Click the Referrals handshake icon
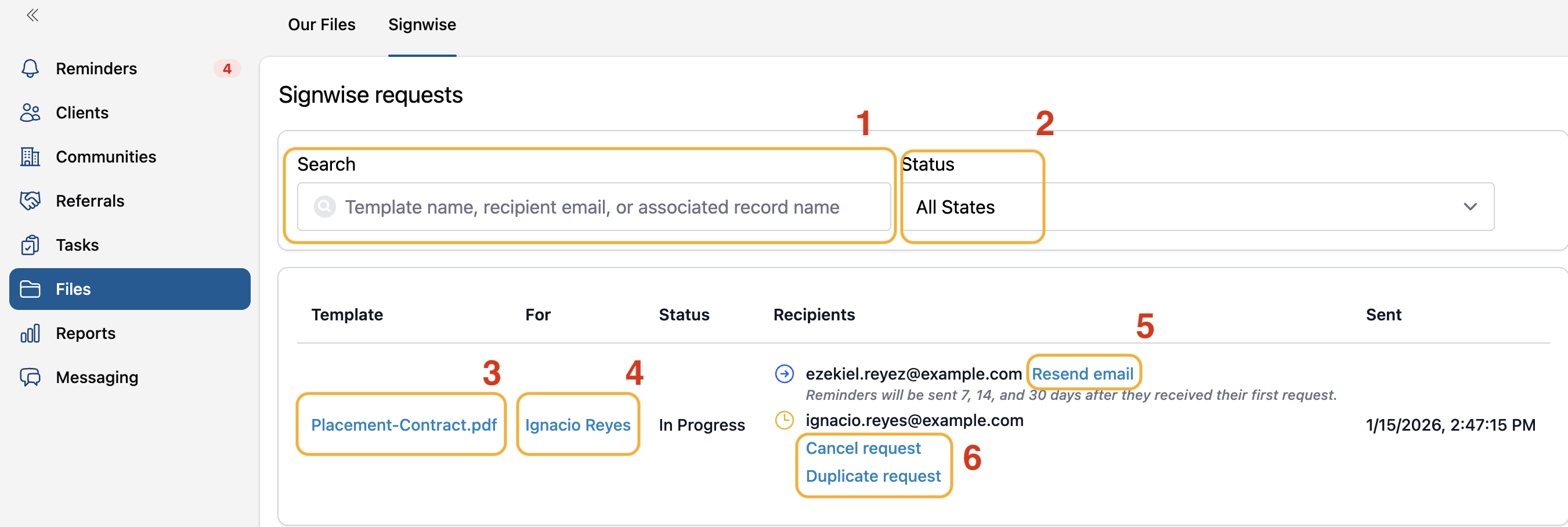The height and width of the screenshot is (527, 1568). click(x=30, y=201)
